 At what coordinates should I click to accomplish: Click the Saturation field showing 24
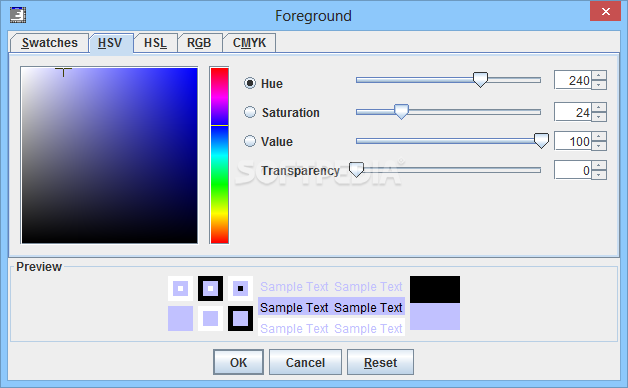pos(573,112)
